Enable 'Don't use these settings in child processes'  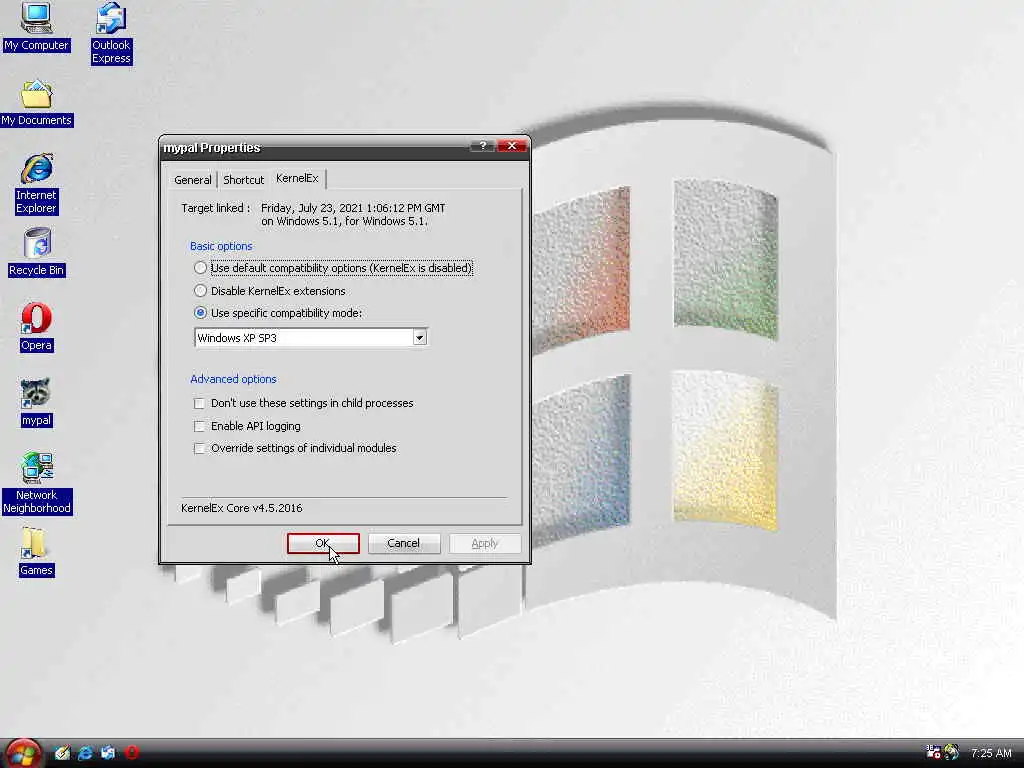pyautogui.click(x=199, y=404)
